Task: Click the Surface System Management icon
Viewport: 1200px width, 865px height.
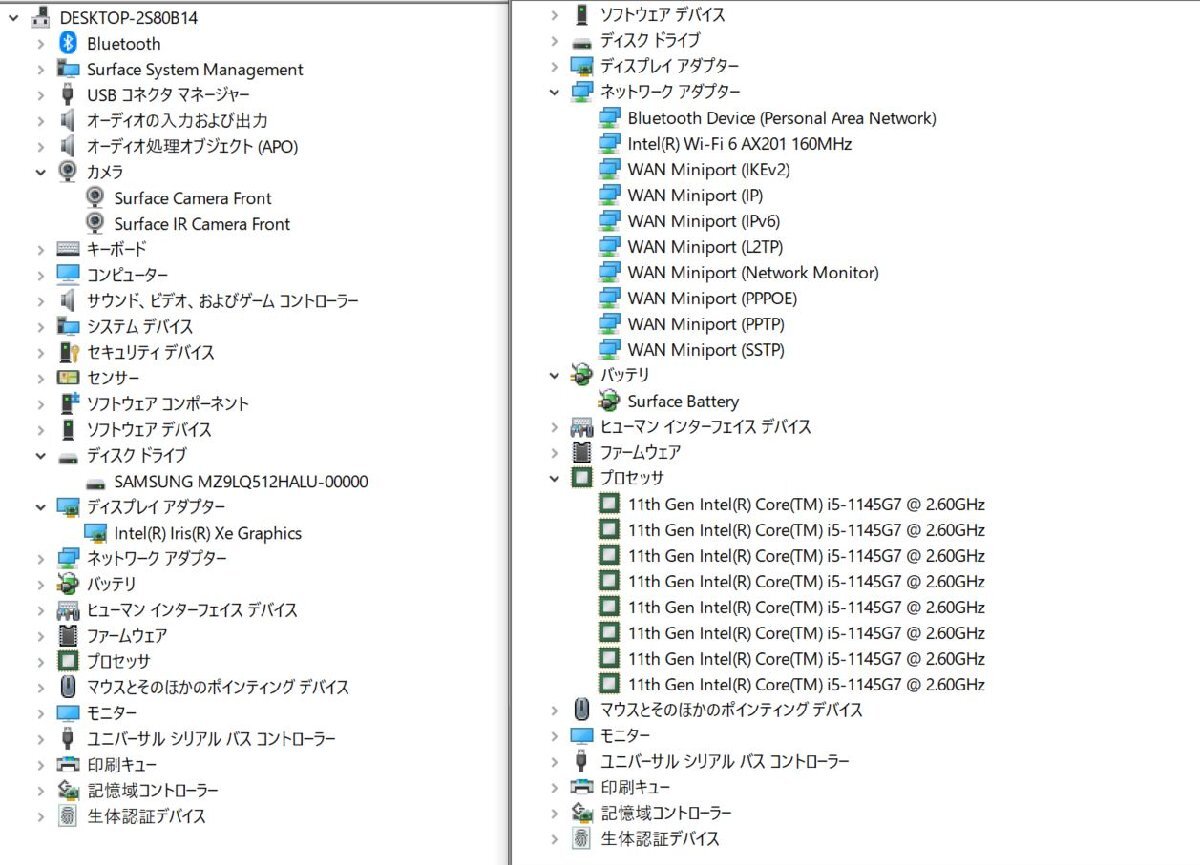Action: (x=68, y=69)
